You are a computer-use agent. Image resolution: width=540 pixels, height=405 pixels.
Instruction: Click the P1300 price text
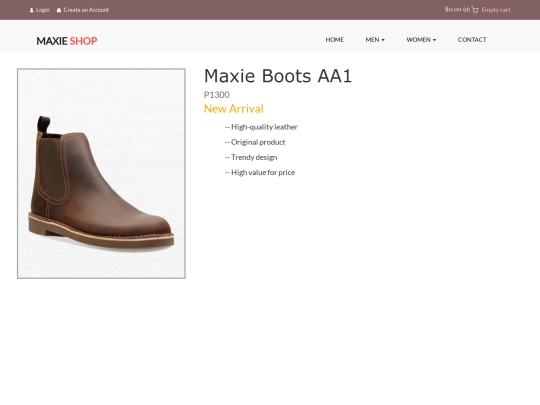pyautogui.click(x=217, y=95)
